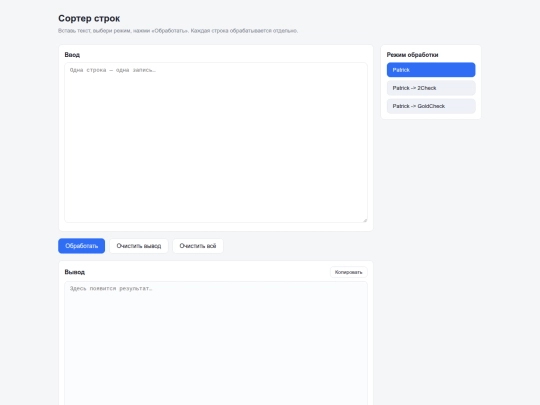This screenshot has width=540, height=405.
Task: Click the Режим обработки label
Action: pos(412,55)
